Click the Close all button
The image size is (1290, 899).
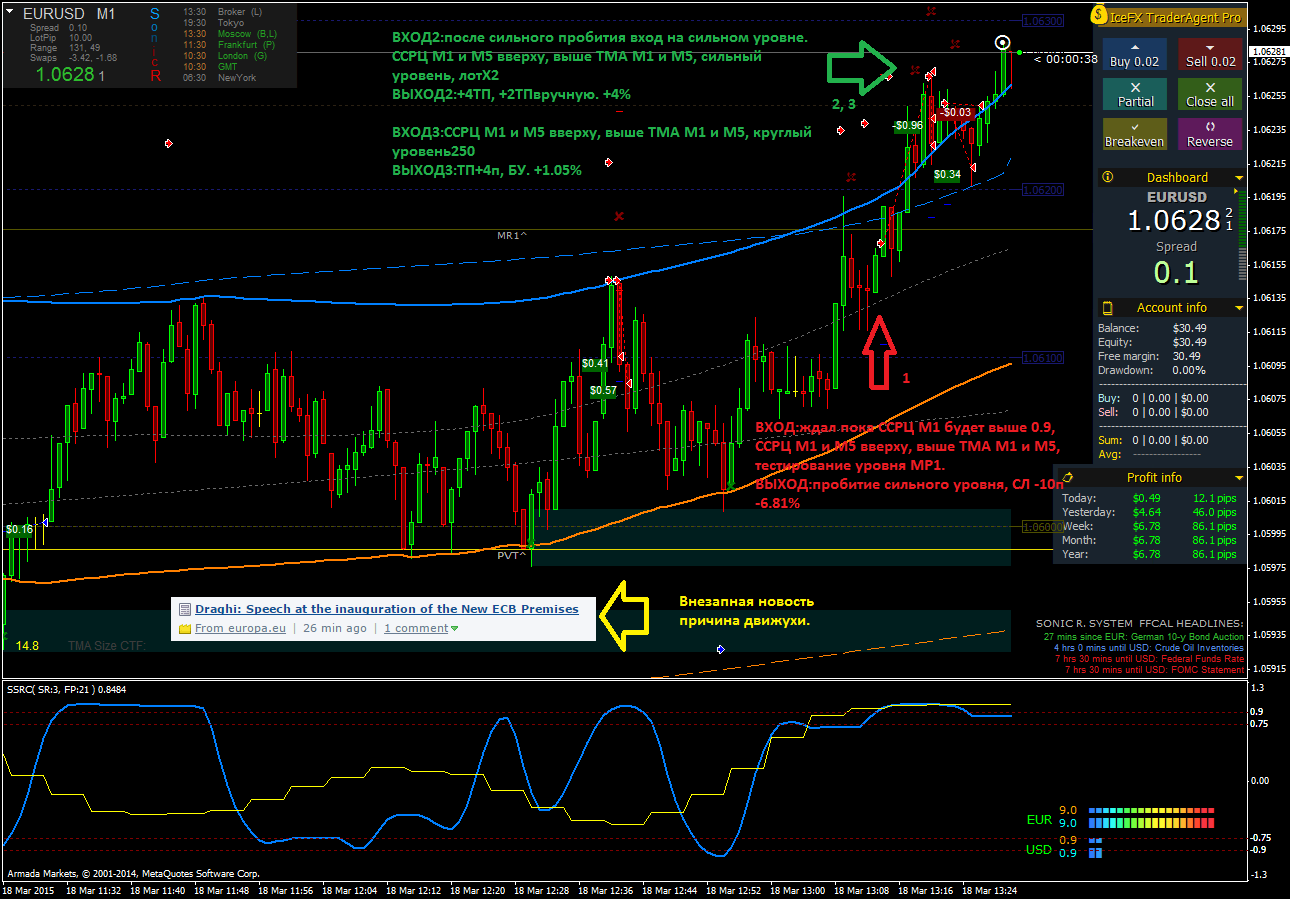(1210, 95)
